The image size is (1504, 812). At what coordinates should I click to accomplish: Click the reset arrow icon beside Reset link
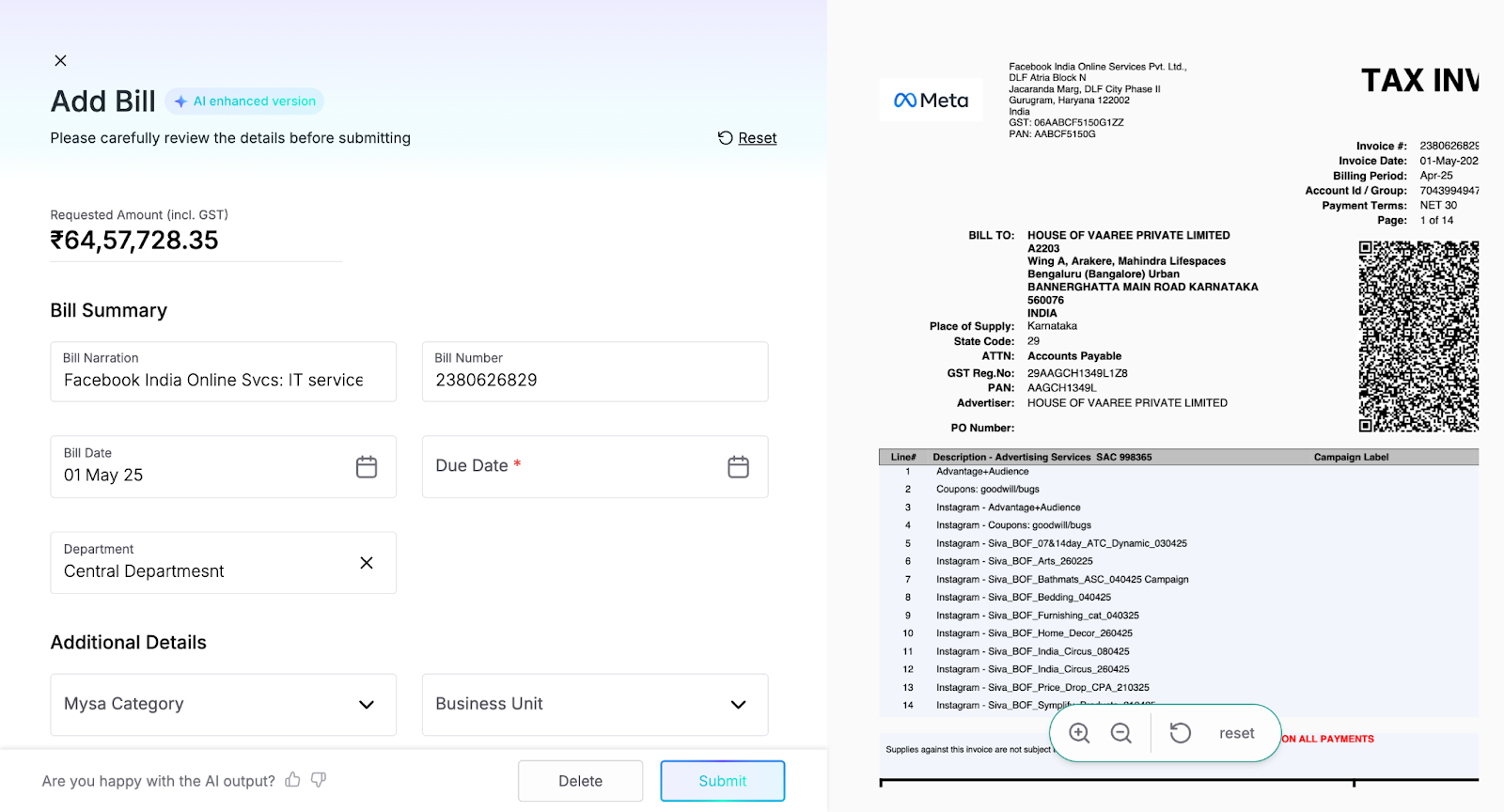[x=726, y=138]
